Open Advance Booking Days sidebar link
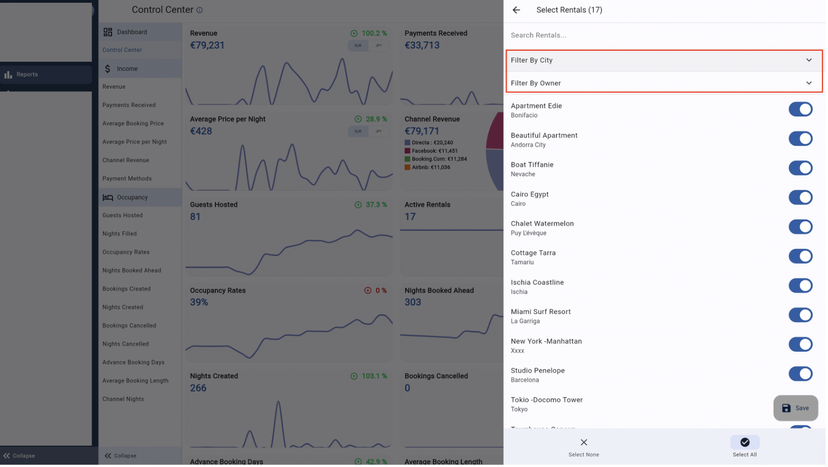 pos(134,363)
